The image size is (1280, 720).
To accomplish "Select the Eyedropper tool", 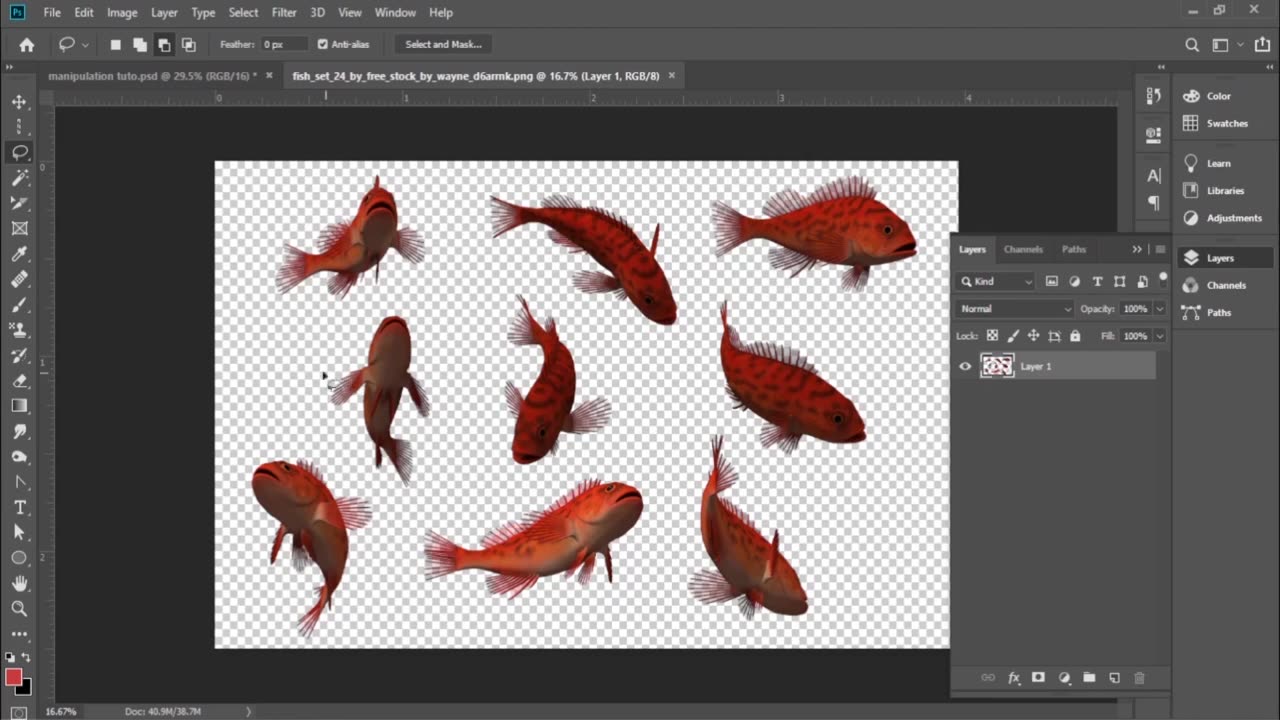I will (x=19, y=254).
